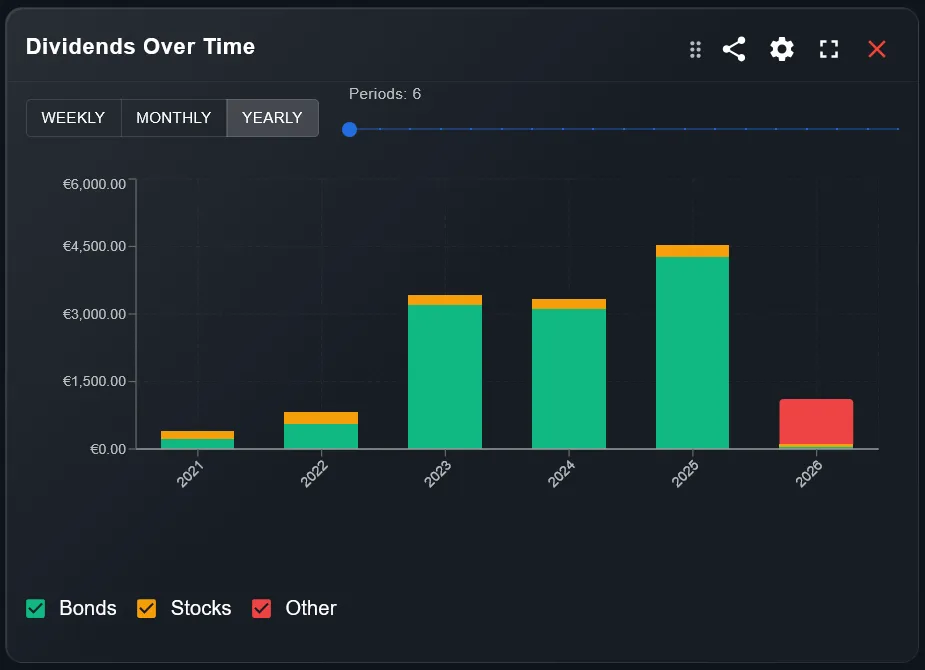Click the Dividends Over Time title
925x670 pixels.
point(140,46)
